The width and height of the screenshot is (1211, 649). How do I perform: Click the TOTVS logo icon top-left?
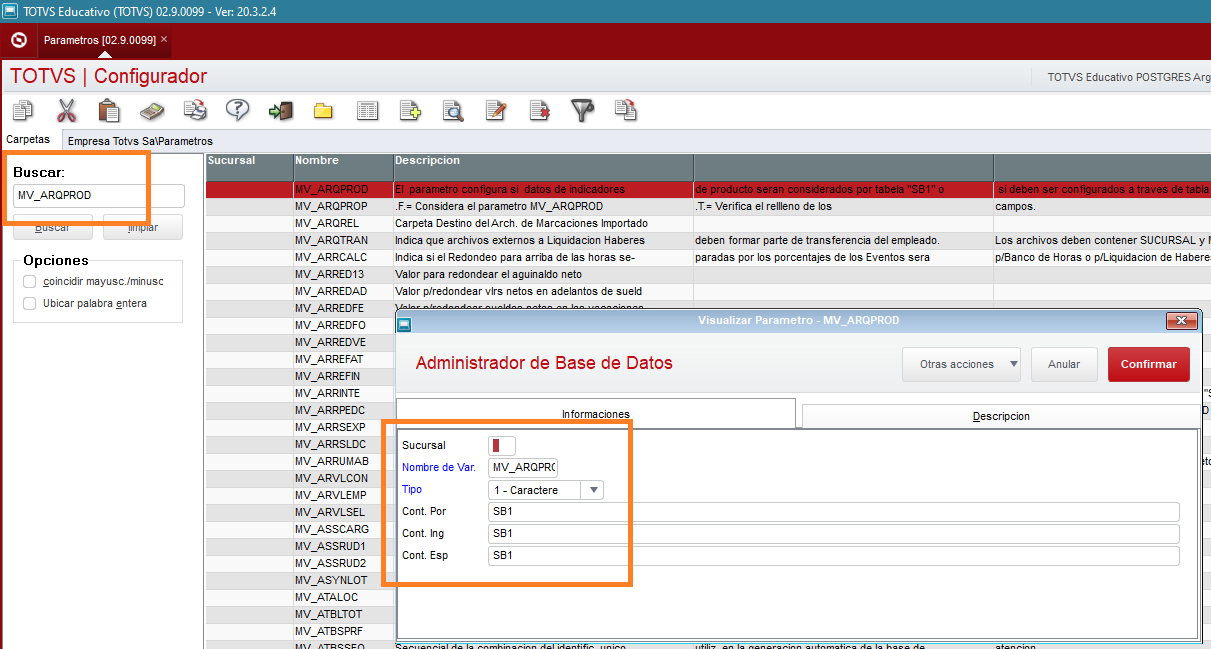pos(18,41)
